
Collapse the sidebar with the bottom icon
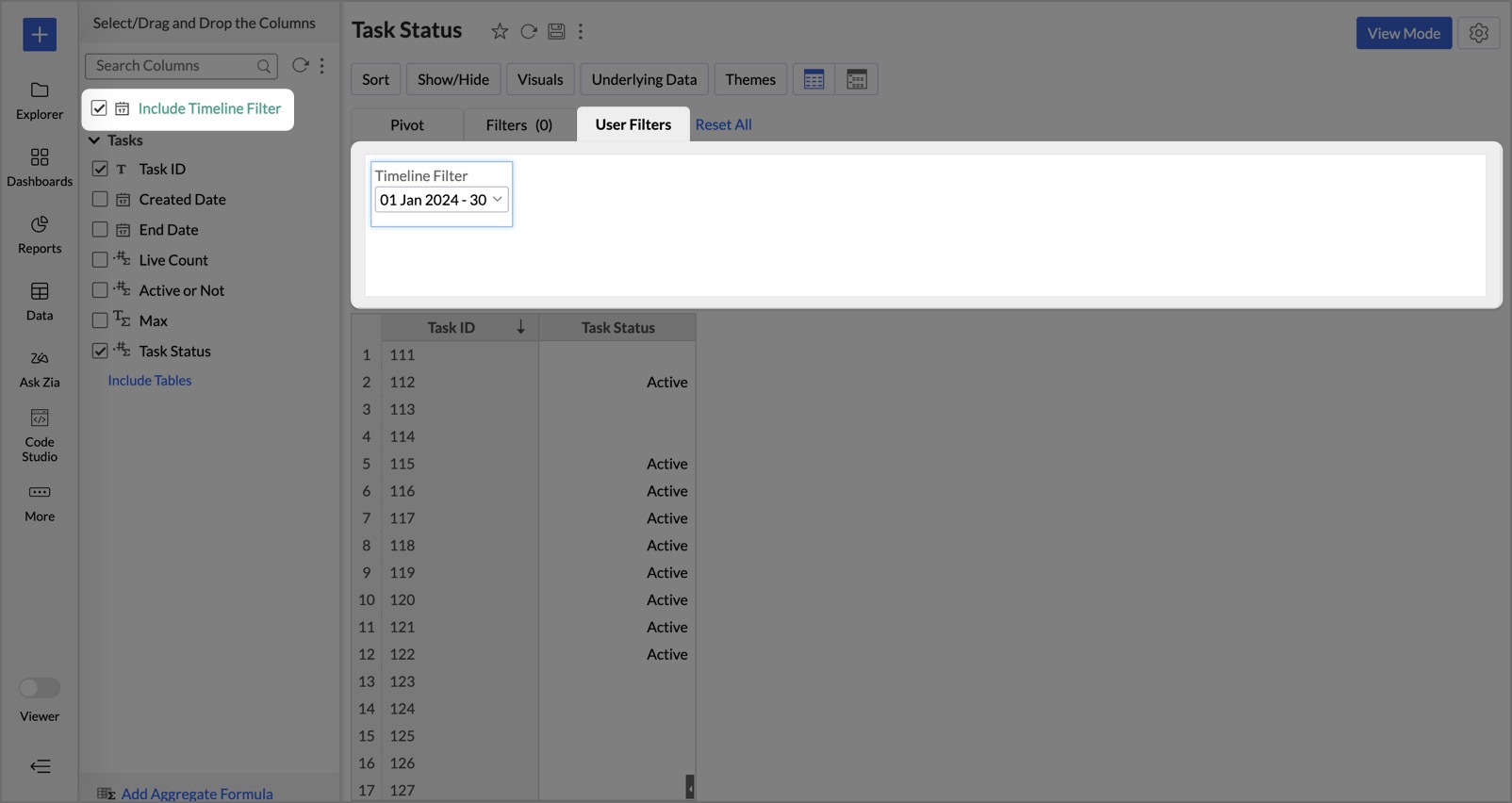point(40,766)
